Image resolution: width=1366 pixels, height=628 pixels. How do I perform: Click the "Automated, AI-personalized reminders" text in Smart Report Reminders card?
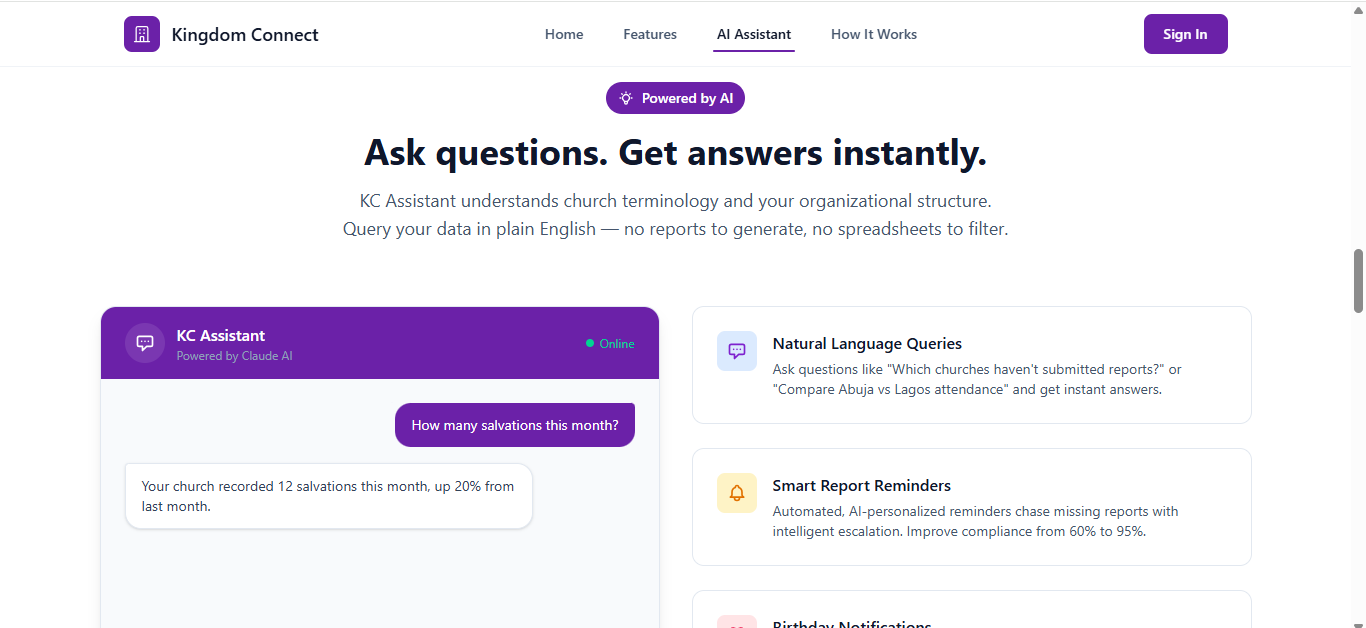(x=976, y=521)
